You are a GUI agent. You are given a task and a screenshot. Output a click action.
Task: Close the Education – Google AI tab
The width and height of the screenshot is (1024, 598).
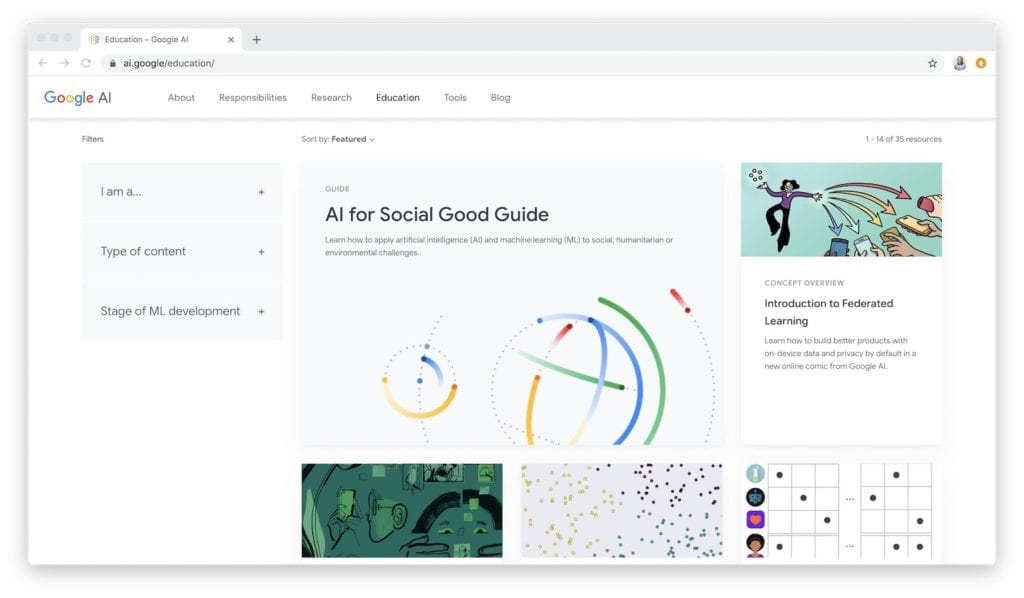(x=231, y=40)
